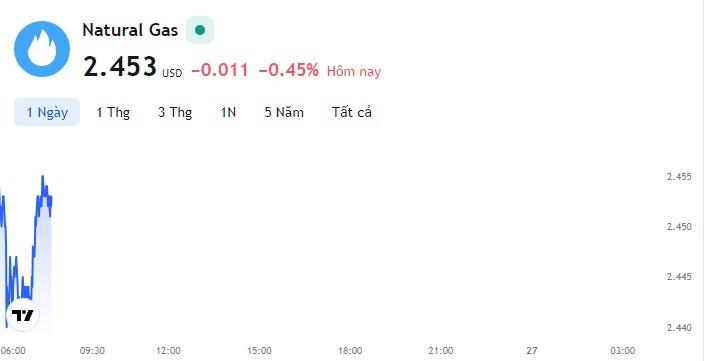Switch chart to 5 Năm
This screenshot has height=361, width=704.
[284, 112]
